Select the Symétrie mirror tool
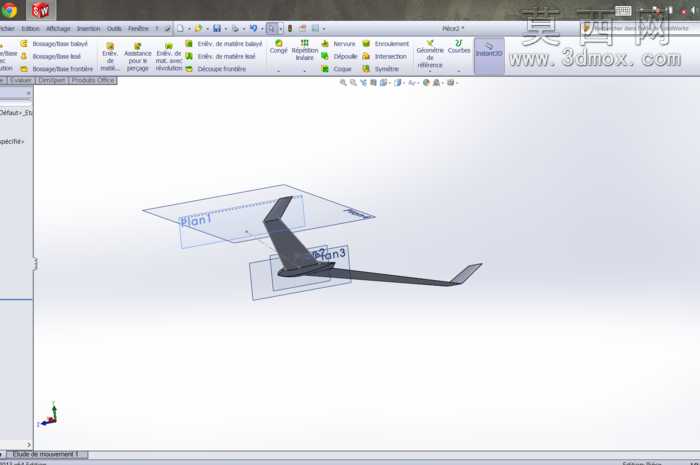Screen dimensions: 700x465 click(381, 69)
